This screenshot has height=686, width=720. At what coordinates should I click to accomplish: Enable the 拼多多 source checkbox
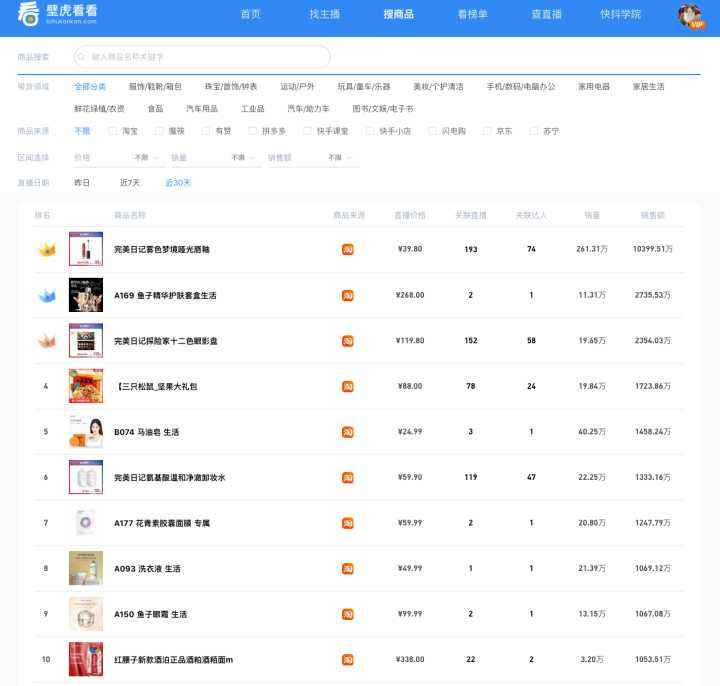pyautogui.click(x=253, y=131)
